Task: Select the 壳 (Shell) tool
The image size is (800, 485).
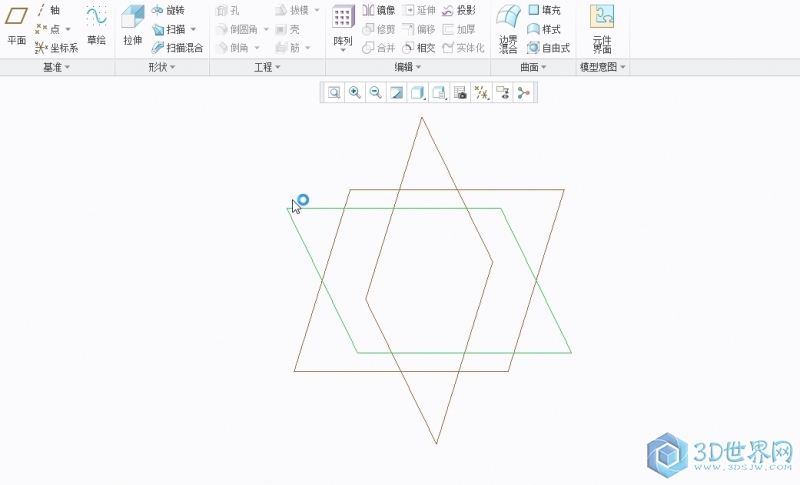Action: click(287, 29)
